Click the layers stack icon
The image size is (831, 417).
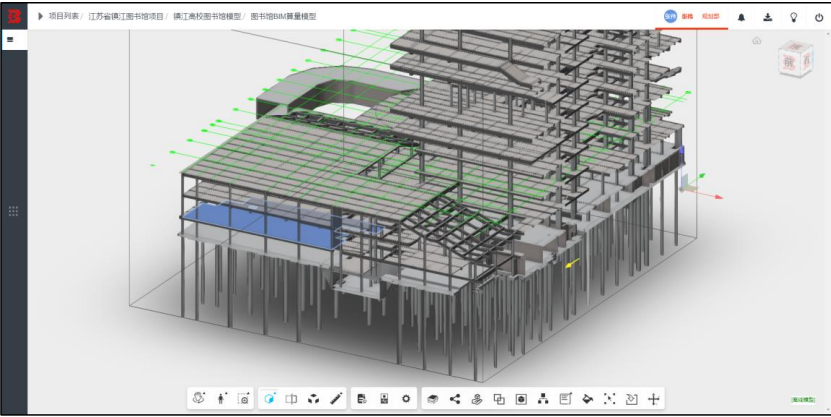click(432, 399)
